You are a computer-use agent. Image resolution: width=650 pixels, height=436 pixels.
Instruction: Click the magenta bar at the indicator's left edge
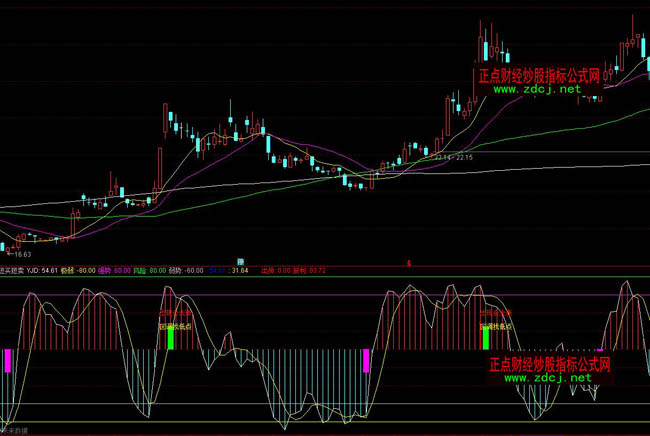(7, 360)
